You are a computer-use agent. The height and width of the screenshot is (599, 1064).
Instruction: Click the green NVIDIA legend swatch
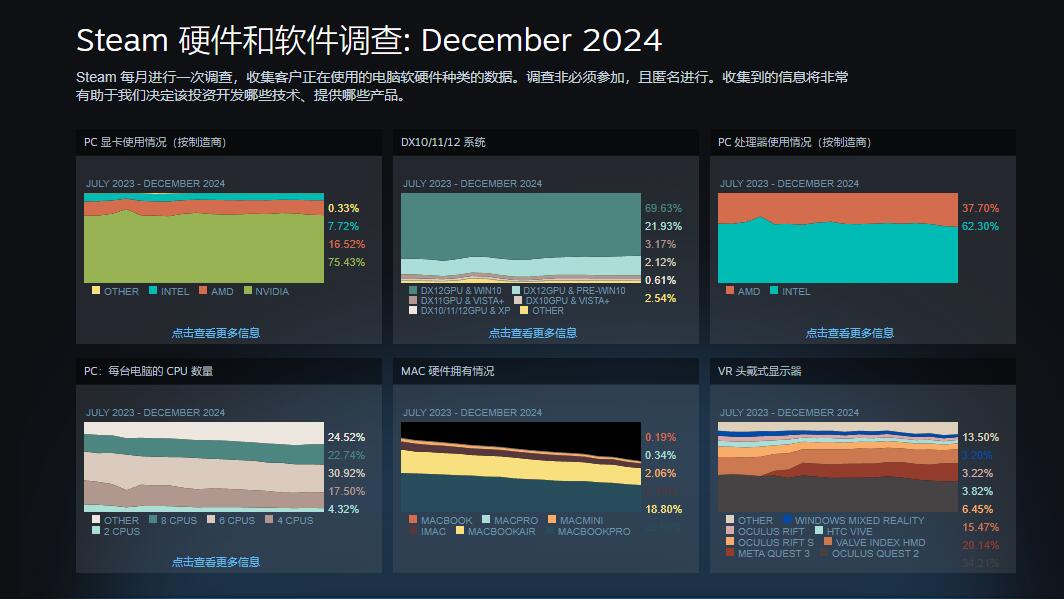click(x=248, y=291)
